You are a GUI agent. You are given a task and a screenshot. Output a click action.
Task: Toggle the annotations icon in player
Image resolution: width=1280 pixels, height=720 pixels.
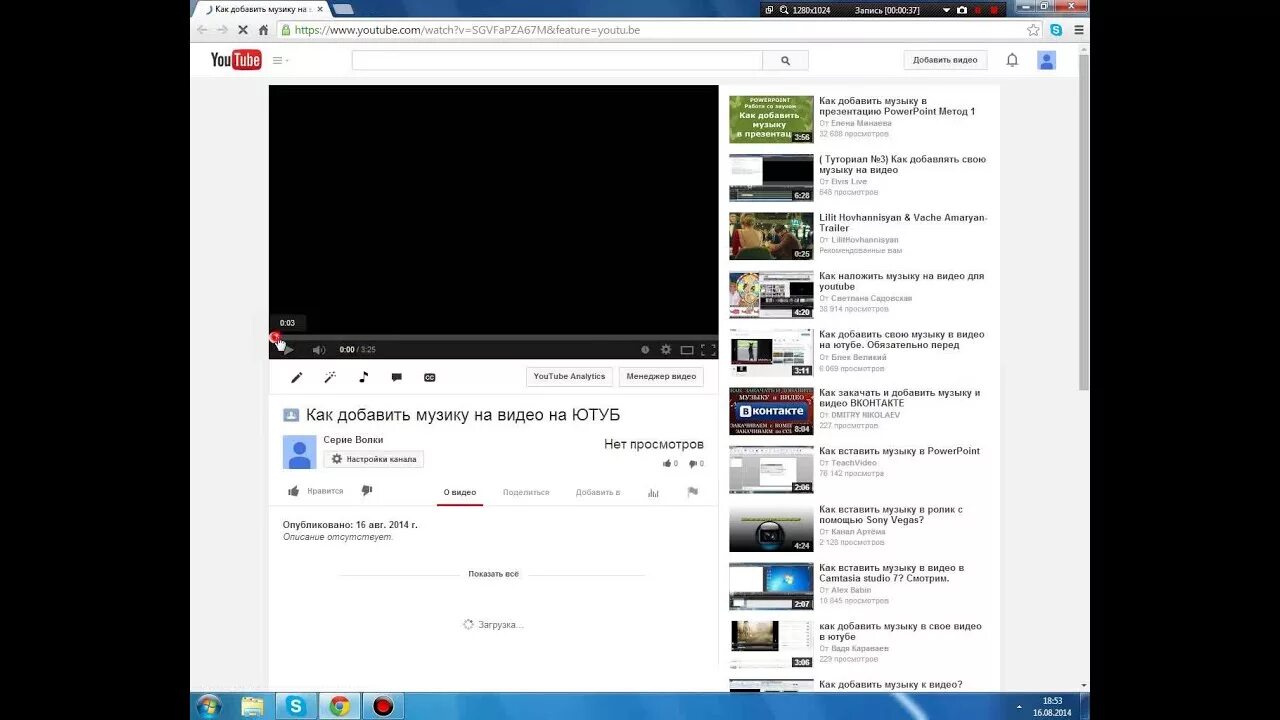click(645, 350)
